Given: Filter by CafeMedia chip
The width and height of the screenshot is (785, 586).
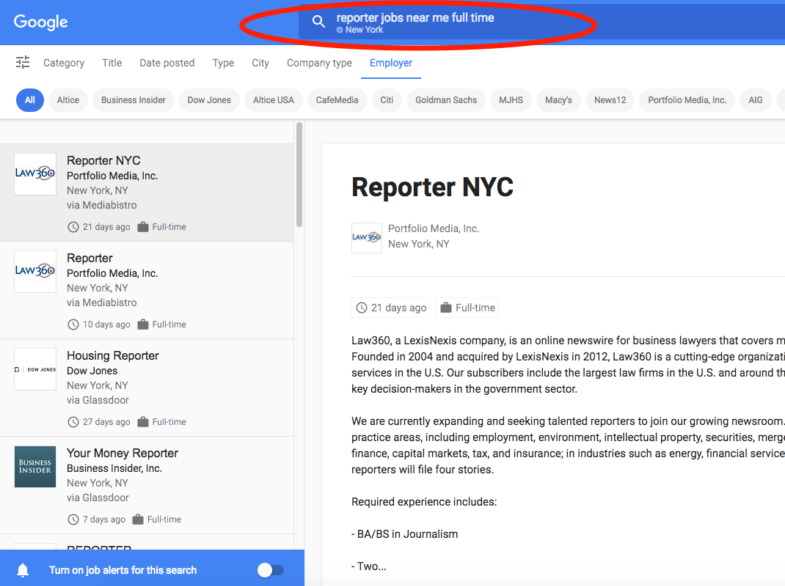Looking at the screenshot, I should [337, 100].
